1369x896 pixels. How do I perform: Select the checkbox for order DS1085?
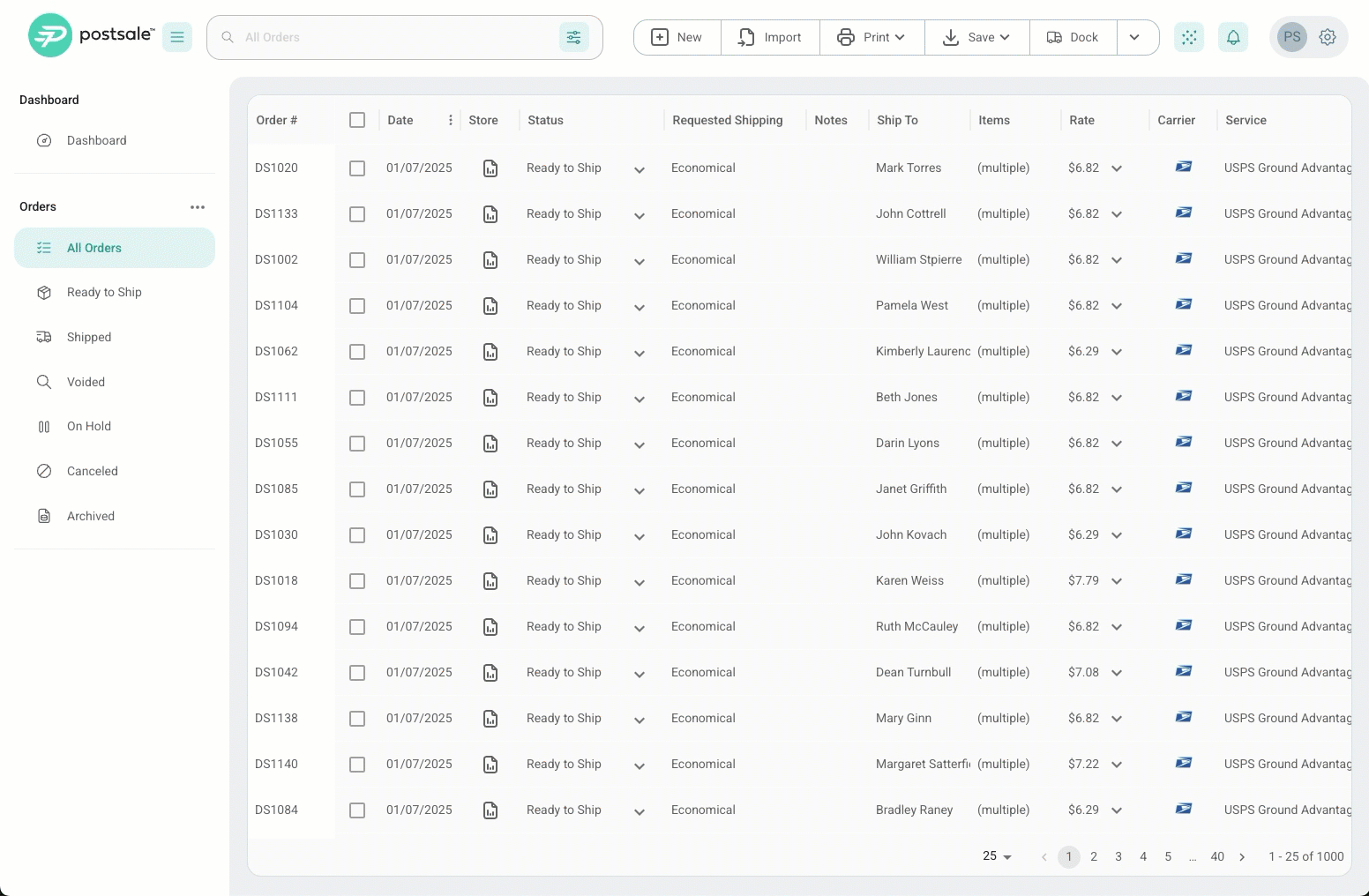357,489
